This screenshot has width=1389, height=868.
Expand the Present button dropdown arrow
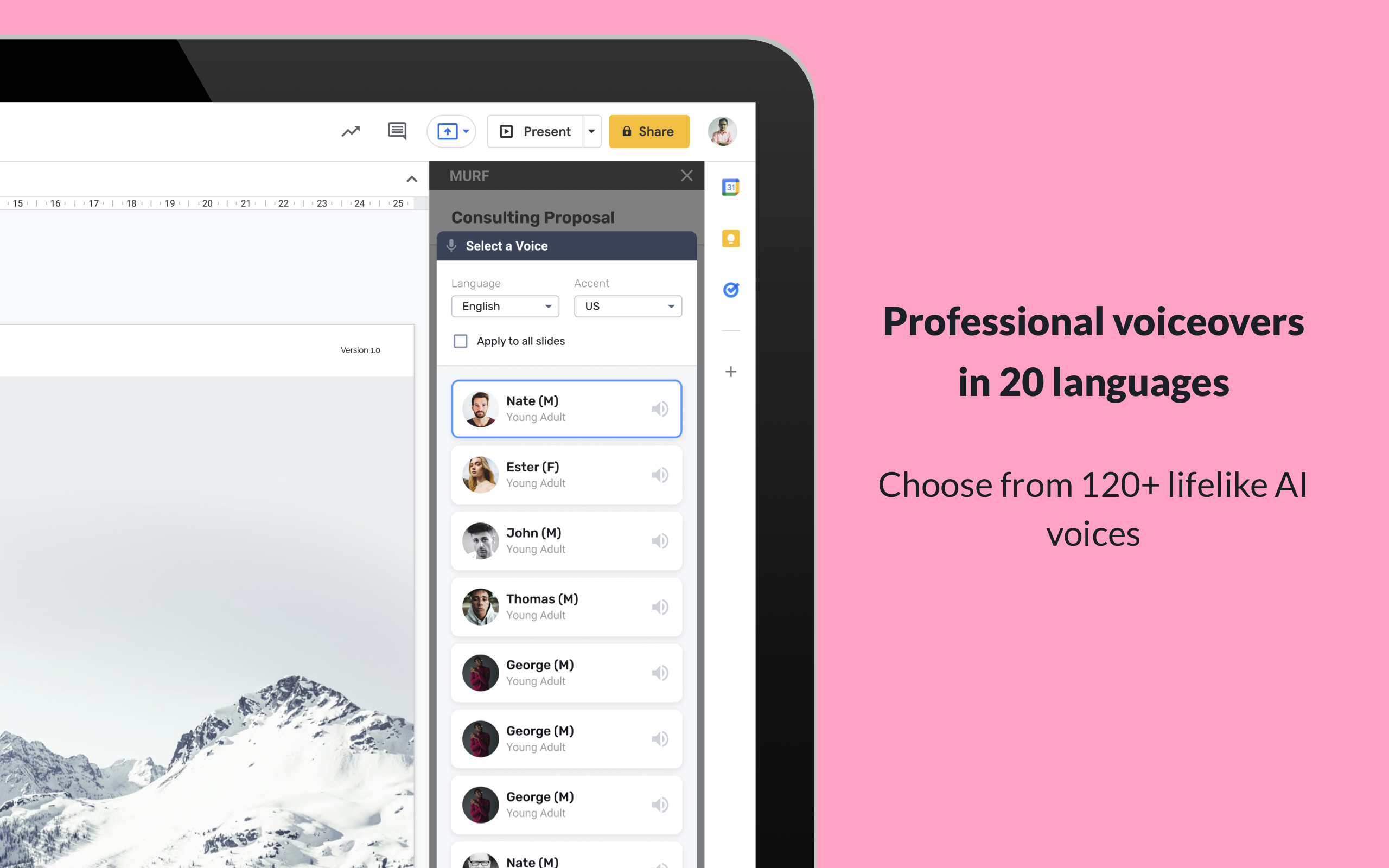tap(591, 131)
